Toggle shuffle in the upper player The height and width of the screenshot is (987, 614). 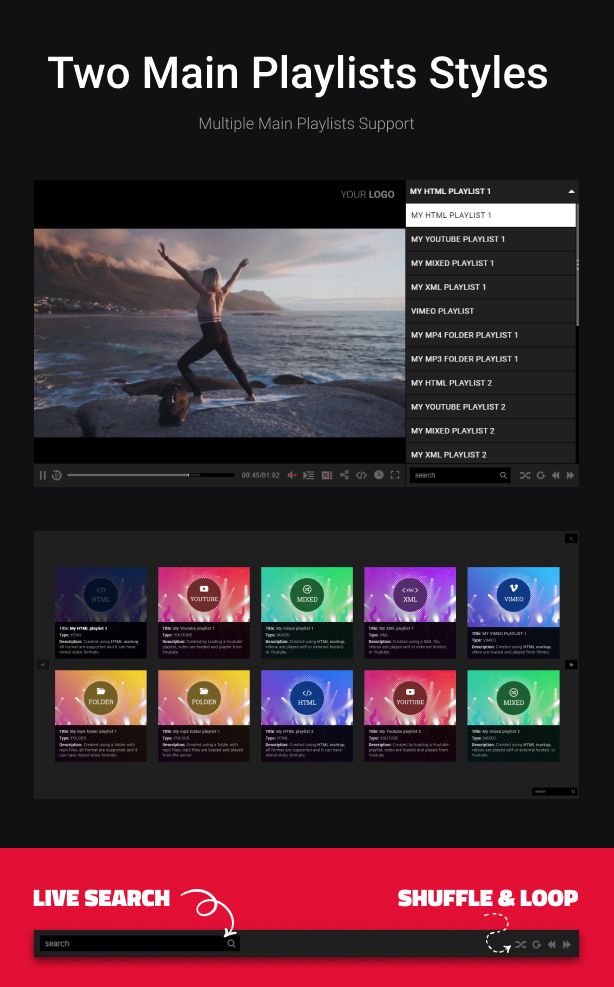[x=525, y=475]
